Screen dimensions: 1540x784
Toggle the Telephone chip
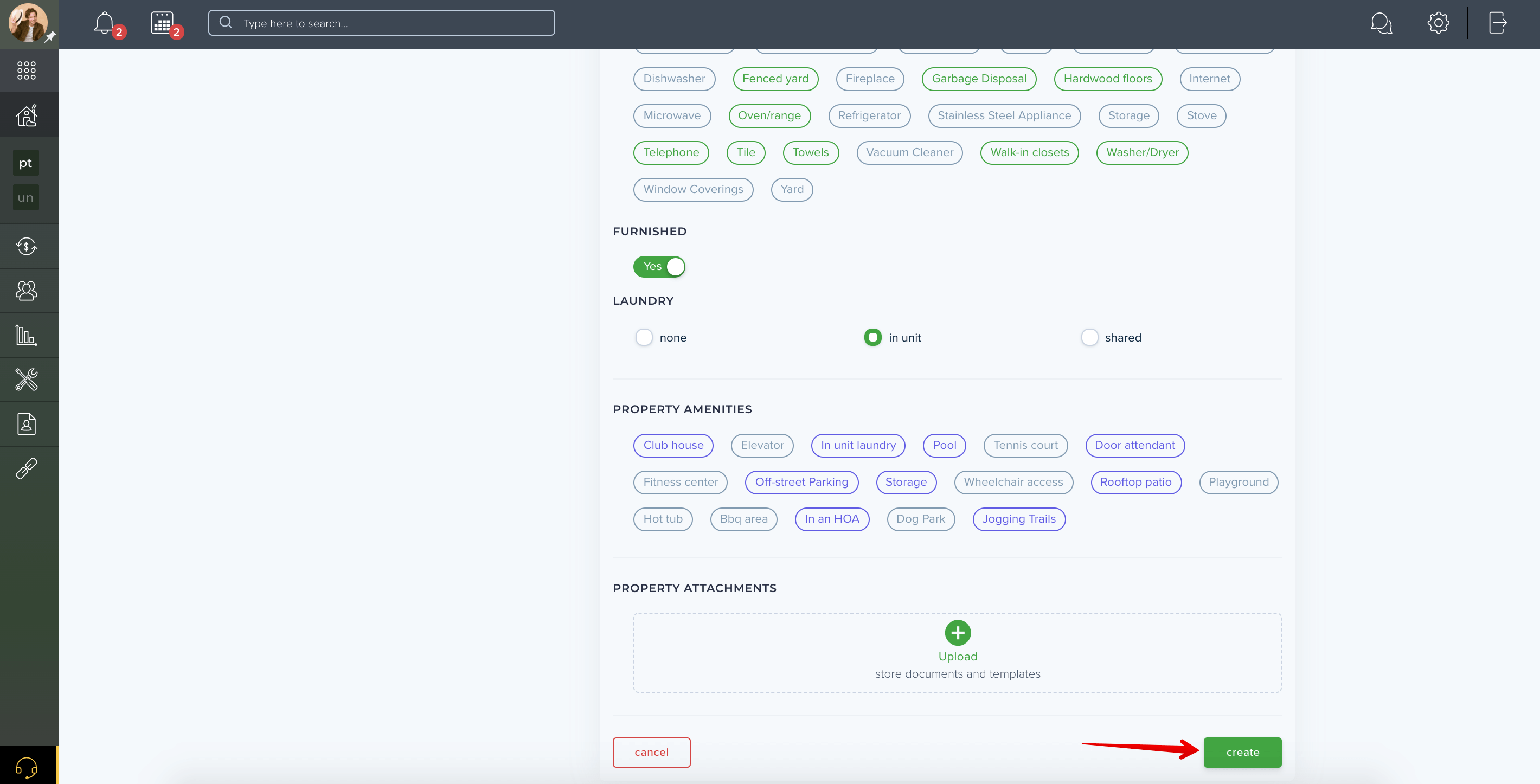coord(671,152)
